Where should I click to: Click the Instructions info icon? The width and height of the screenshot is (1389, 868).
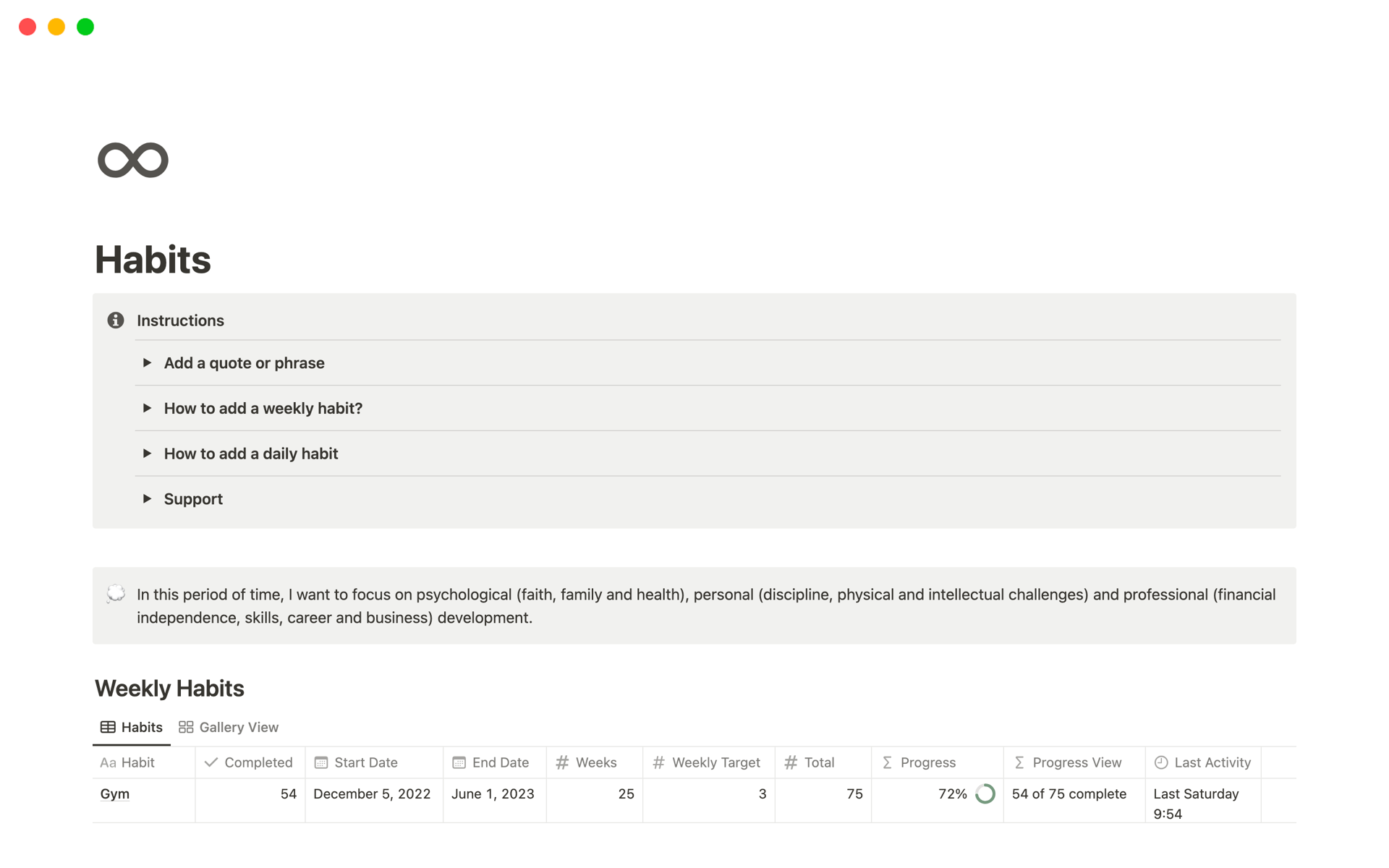(x=116, y=320)
